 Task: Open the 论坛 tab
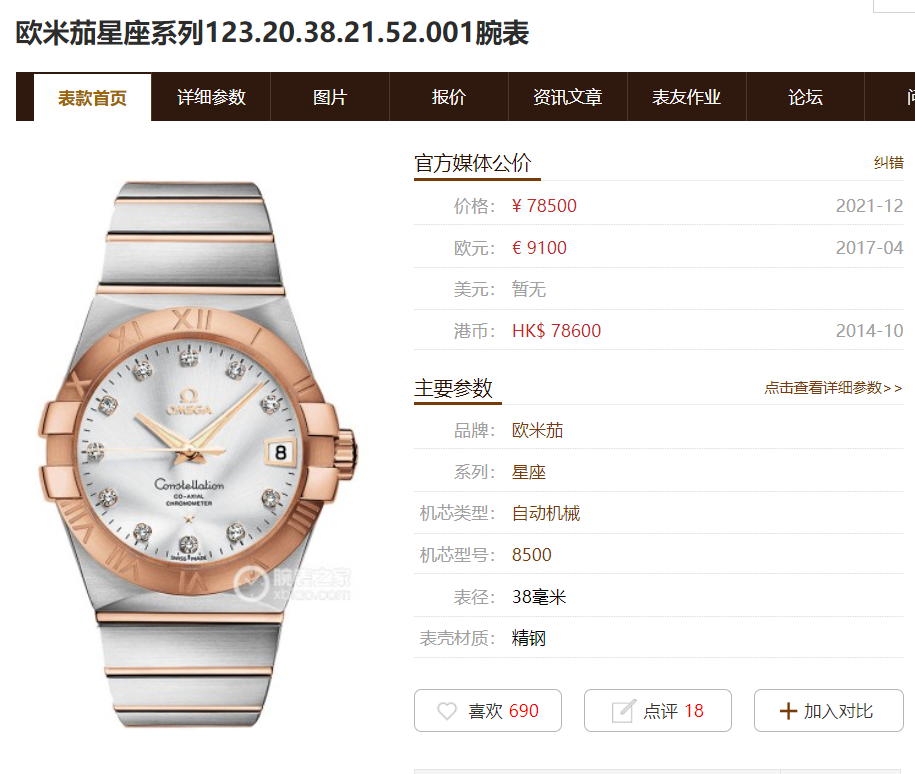coord(805,97)
